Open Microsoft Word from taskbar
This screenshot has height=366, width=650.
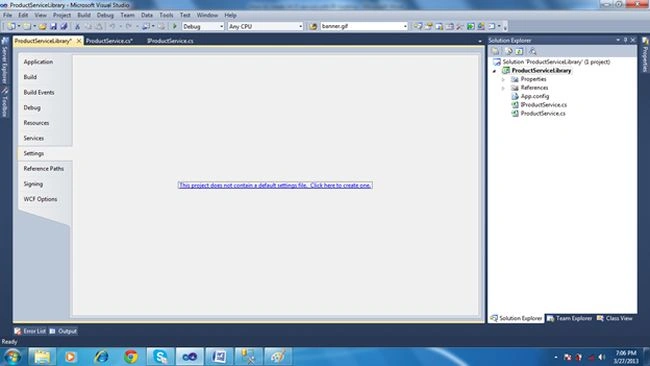(219, 356)
